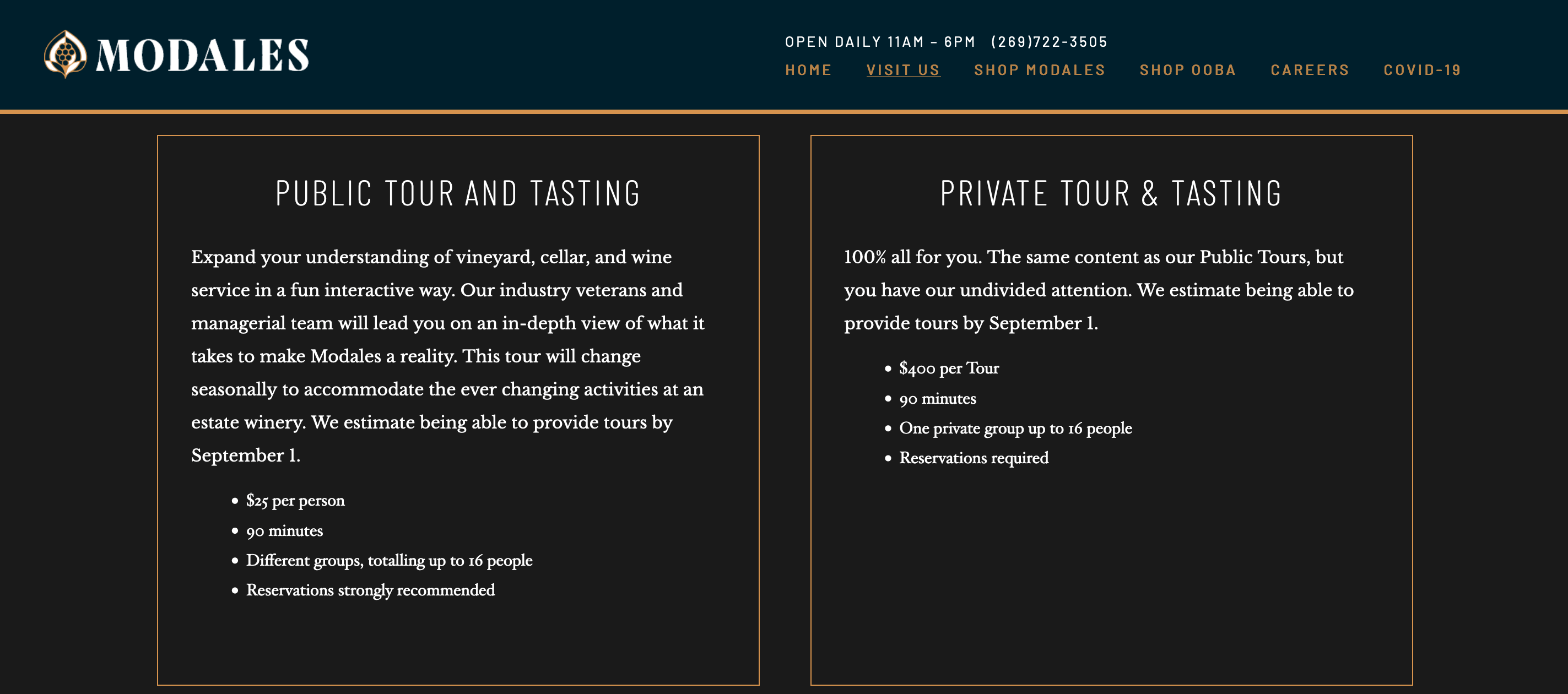Click One private group up to 16 people

click(1015, 429)
